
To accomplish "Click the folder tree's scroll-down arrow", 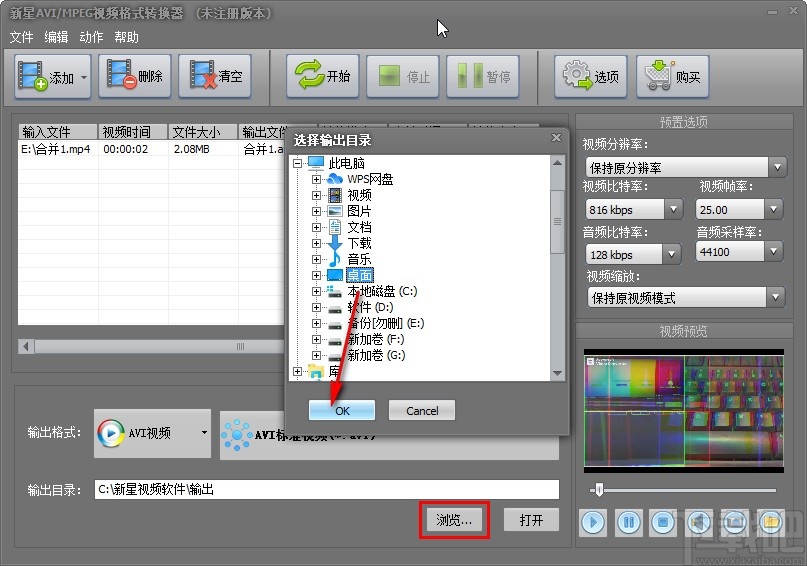I will tap(557, 374).
